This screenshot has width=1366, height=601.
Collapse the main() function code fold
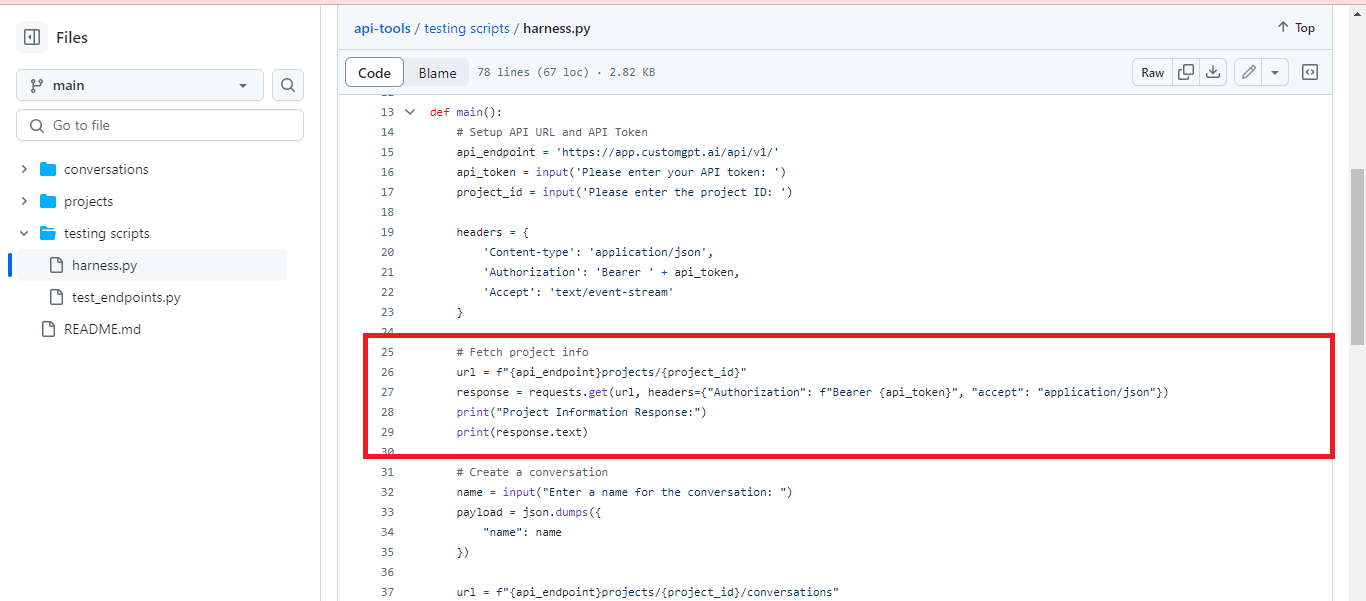[410, 111]
